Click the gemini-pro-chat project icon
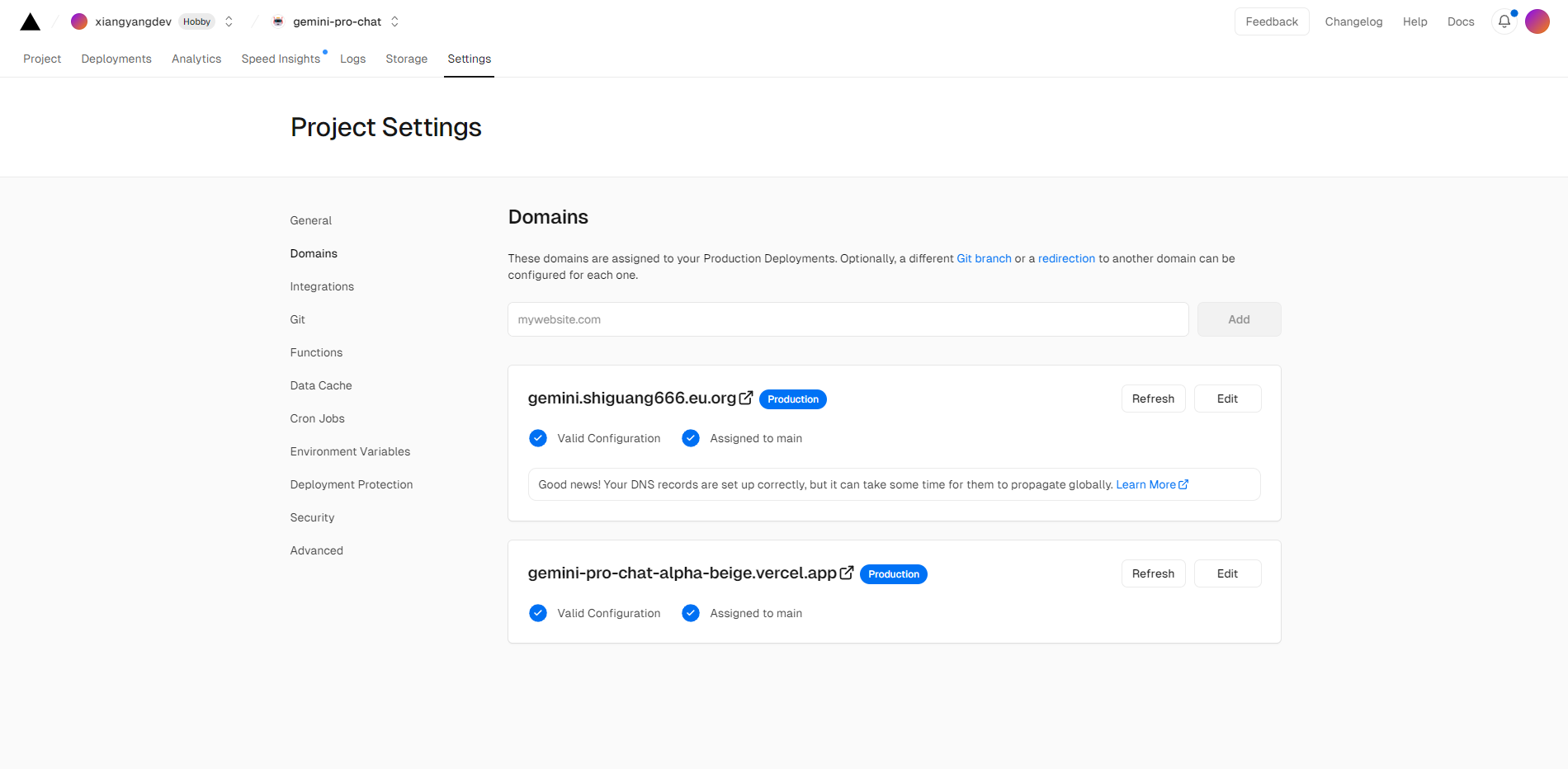The image size is (1568, 769). pos(278,21)
